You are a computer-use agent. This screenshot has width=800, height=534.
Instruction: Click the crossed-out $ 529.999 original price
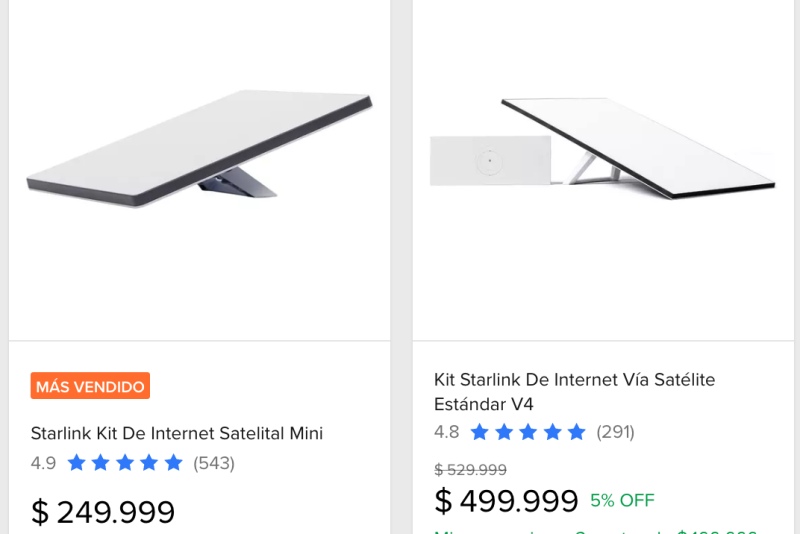click(x=470, y=470)
